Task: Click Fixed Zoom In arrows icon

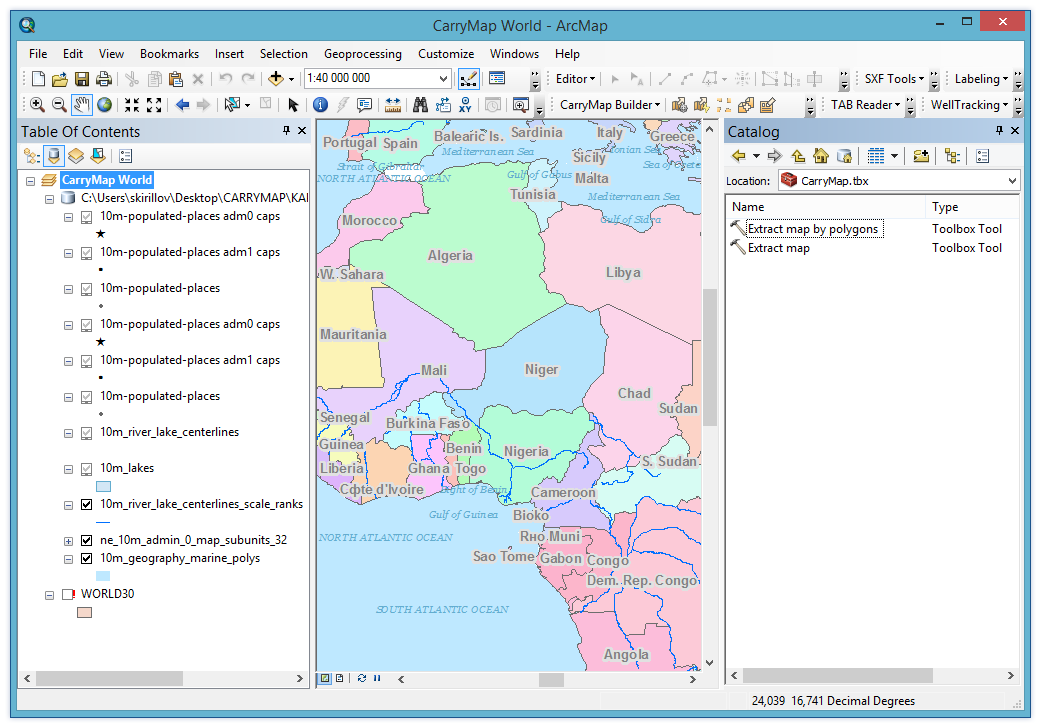Action: coord(132,105)
